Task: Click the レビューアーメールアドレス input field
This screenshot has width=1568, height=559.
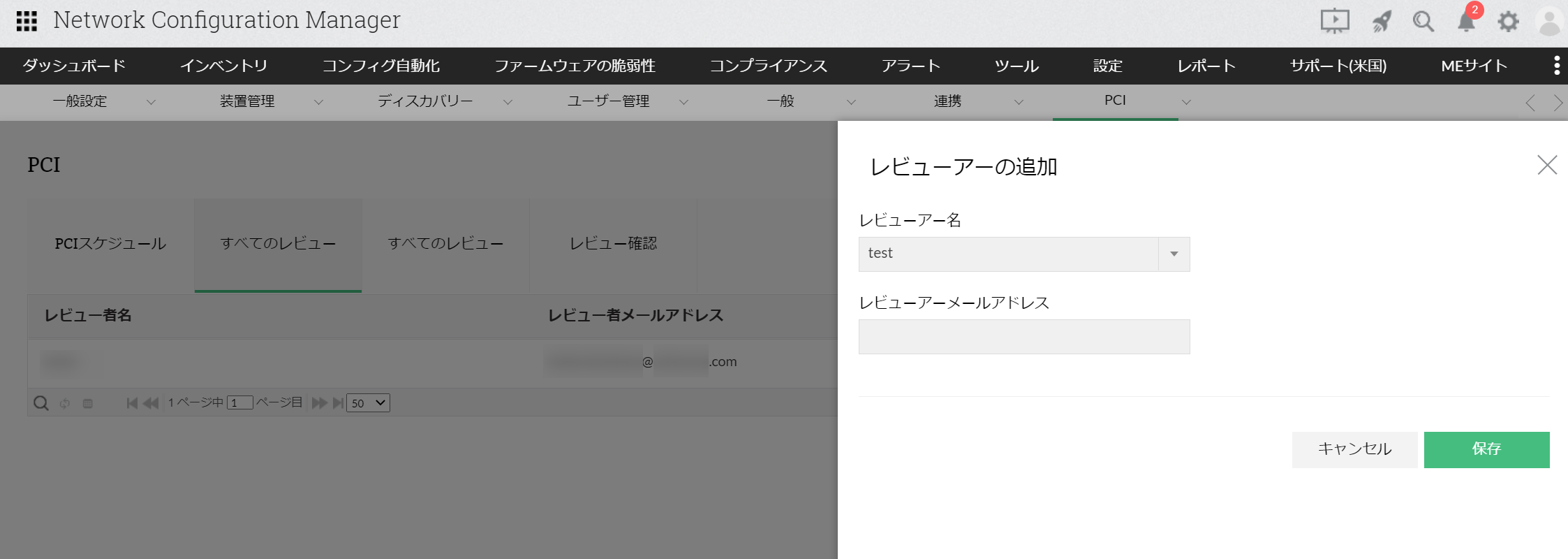Action: click(x=1024, y=337)
